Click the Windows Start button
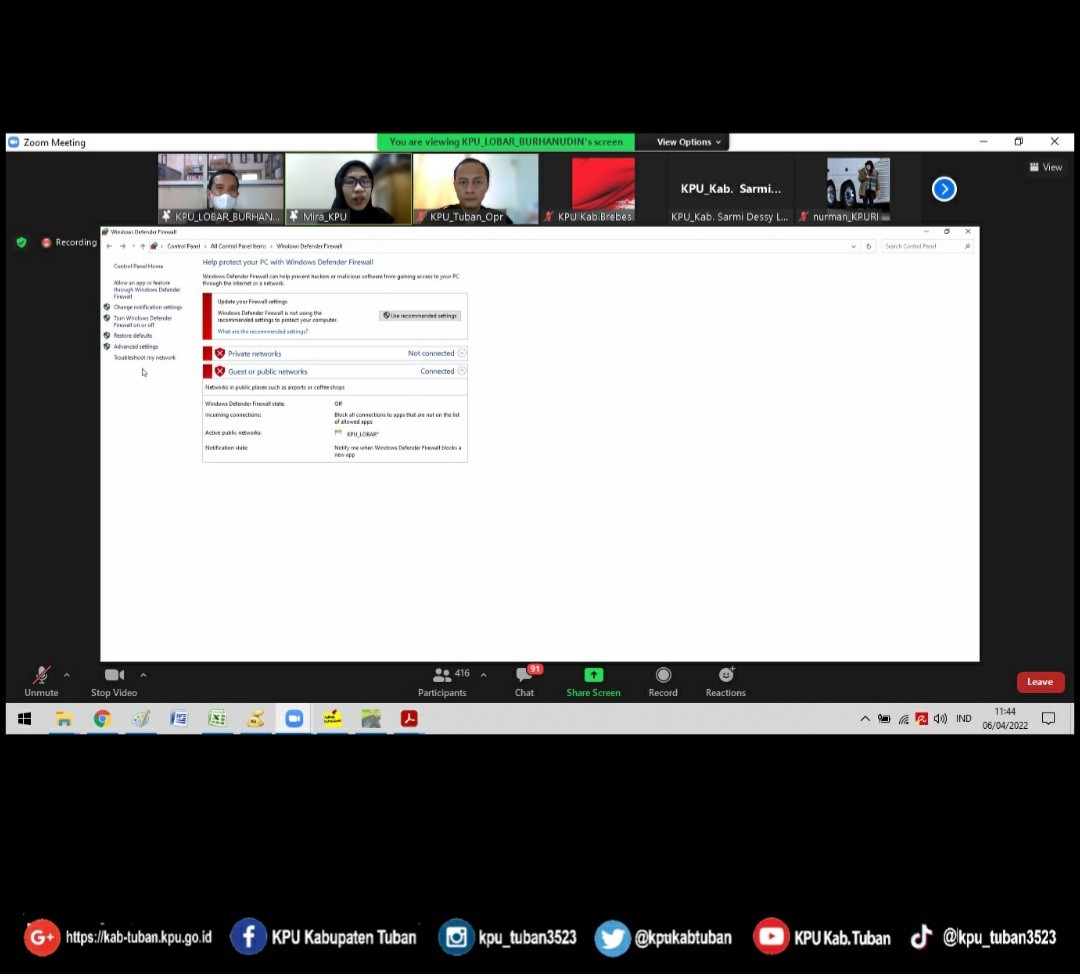1080x974 pixels. [x=25, y=719]
